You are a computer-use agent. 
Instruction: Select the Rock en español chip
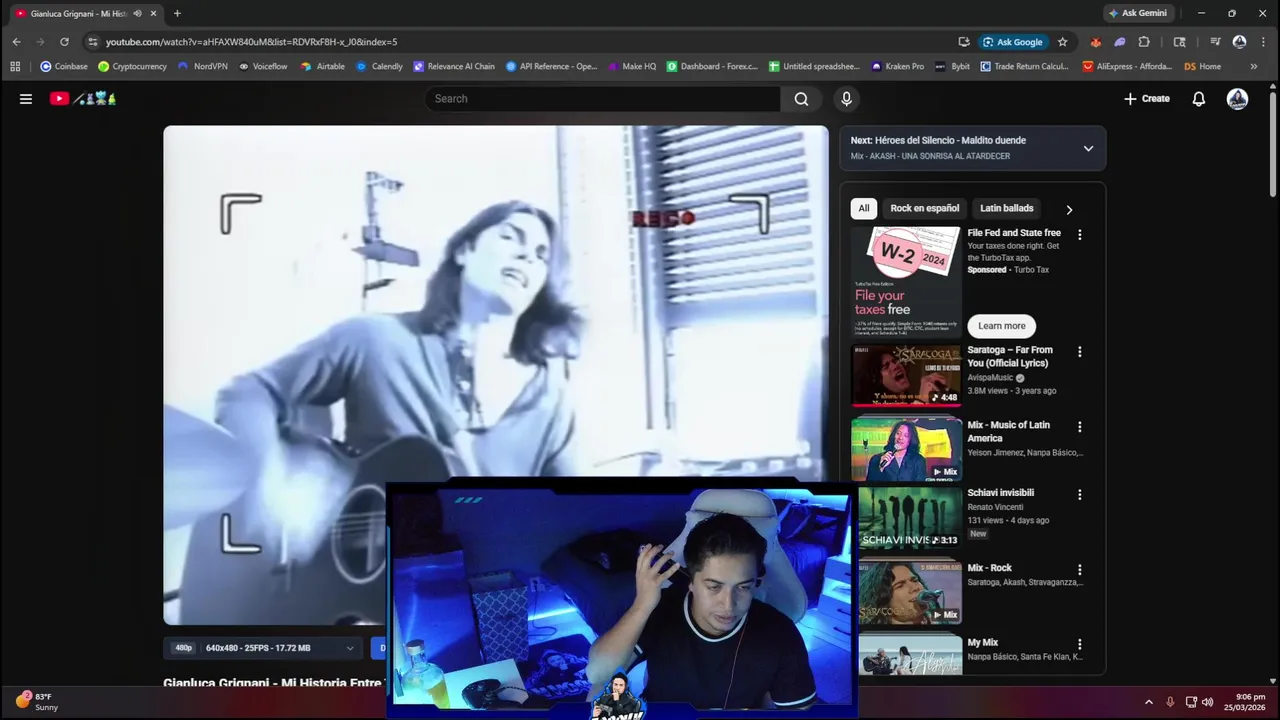coord(924,208)
